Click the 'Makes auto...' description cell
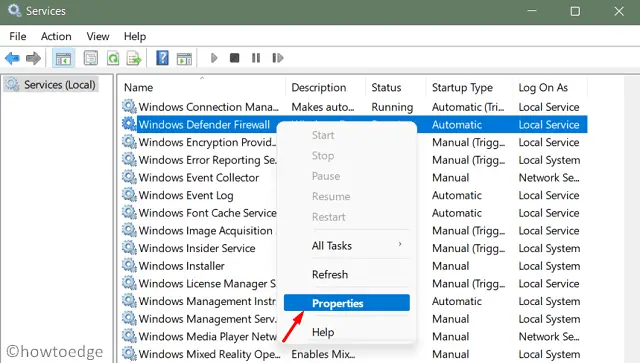The width and height of the screenshot is (640, 363). click(x=323, y=107)
